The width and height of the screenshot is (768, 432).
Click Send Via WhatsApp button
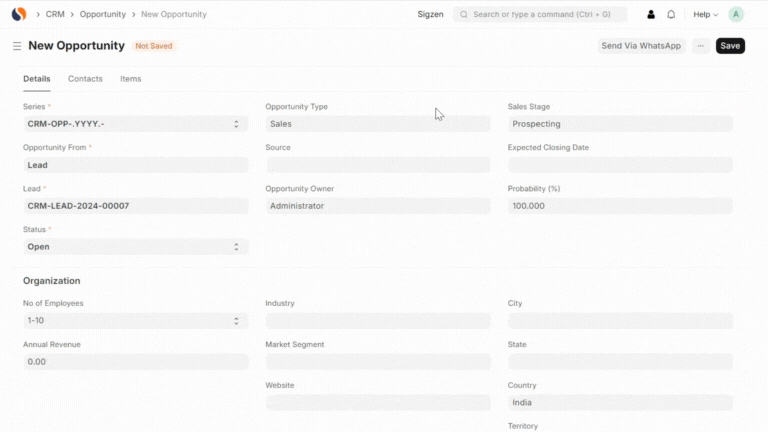[641, 46]
